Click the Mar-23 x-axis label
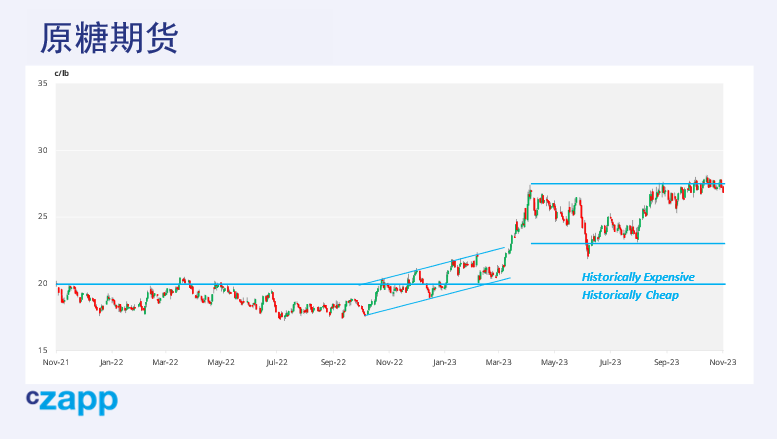Image resolution: width=777 pixels, height=443 pixels. click(499, 361)
